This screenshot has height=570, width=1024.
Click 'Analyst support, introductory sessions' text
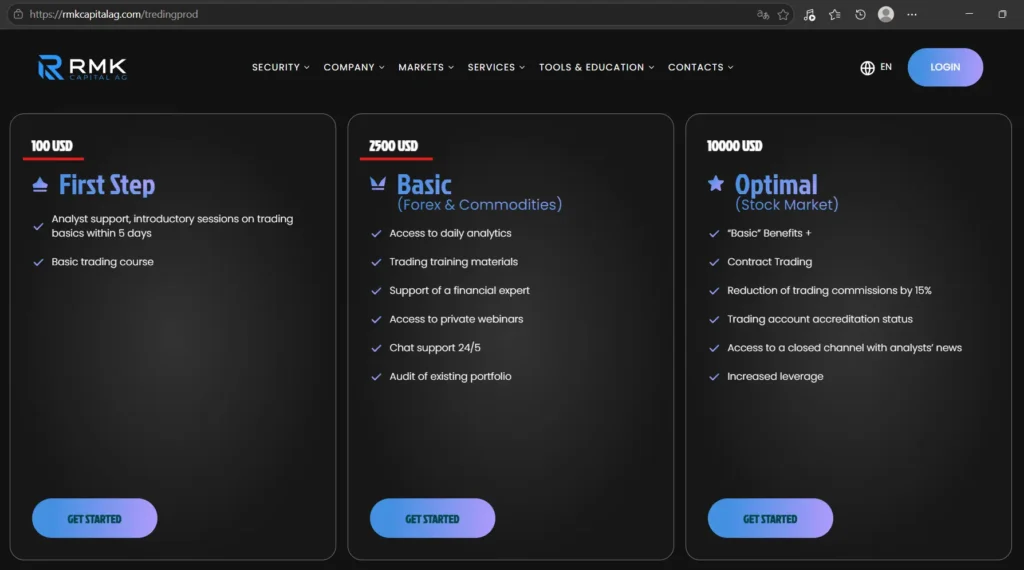pyautogui.click(x=172, y=226)
